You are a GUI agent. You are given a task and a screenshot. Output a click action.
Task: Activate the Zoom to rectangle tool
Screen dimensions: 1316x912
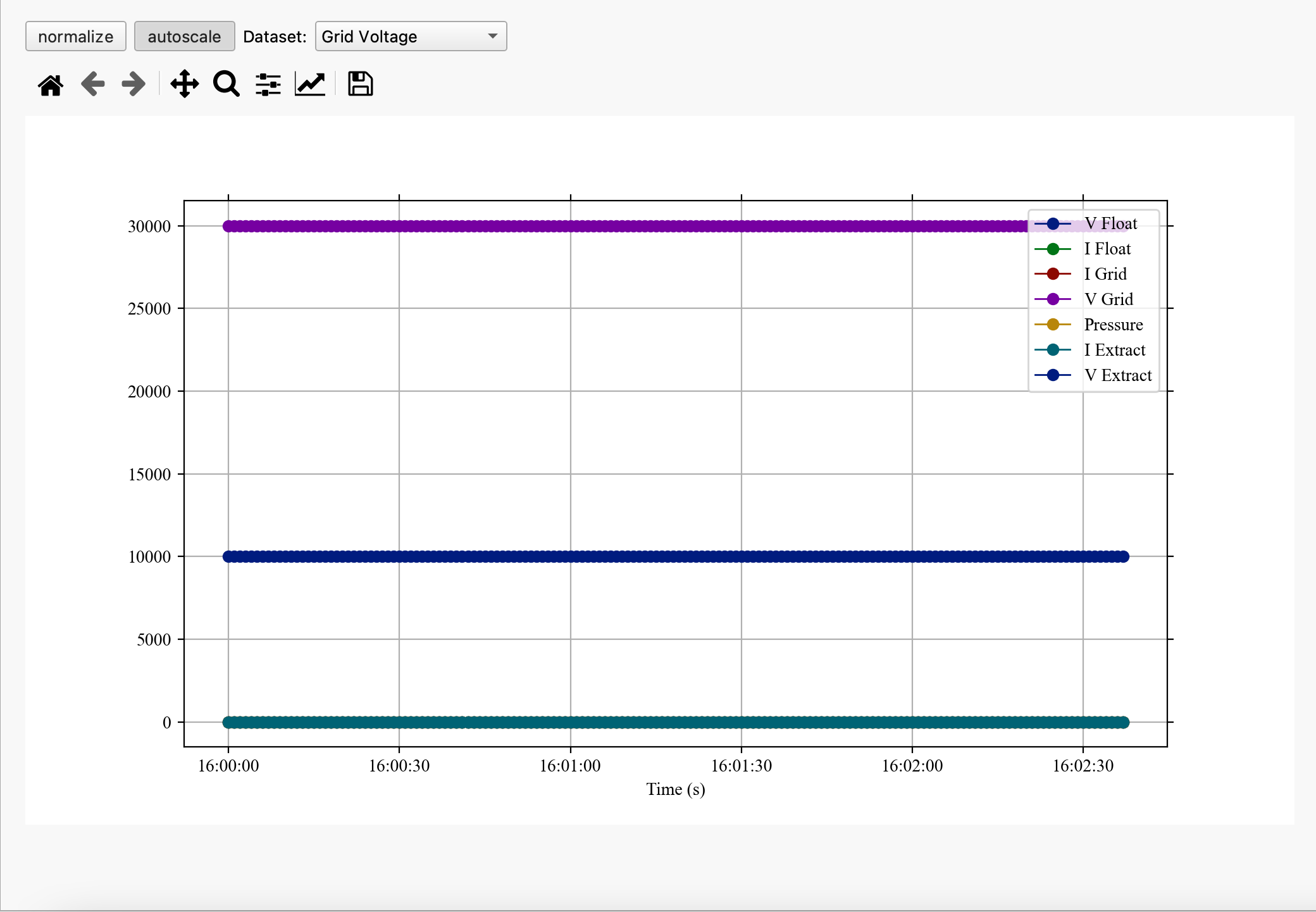pos(226,84)
